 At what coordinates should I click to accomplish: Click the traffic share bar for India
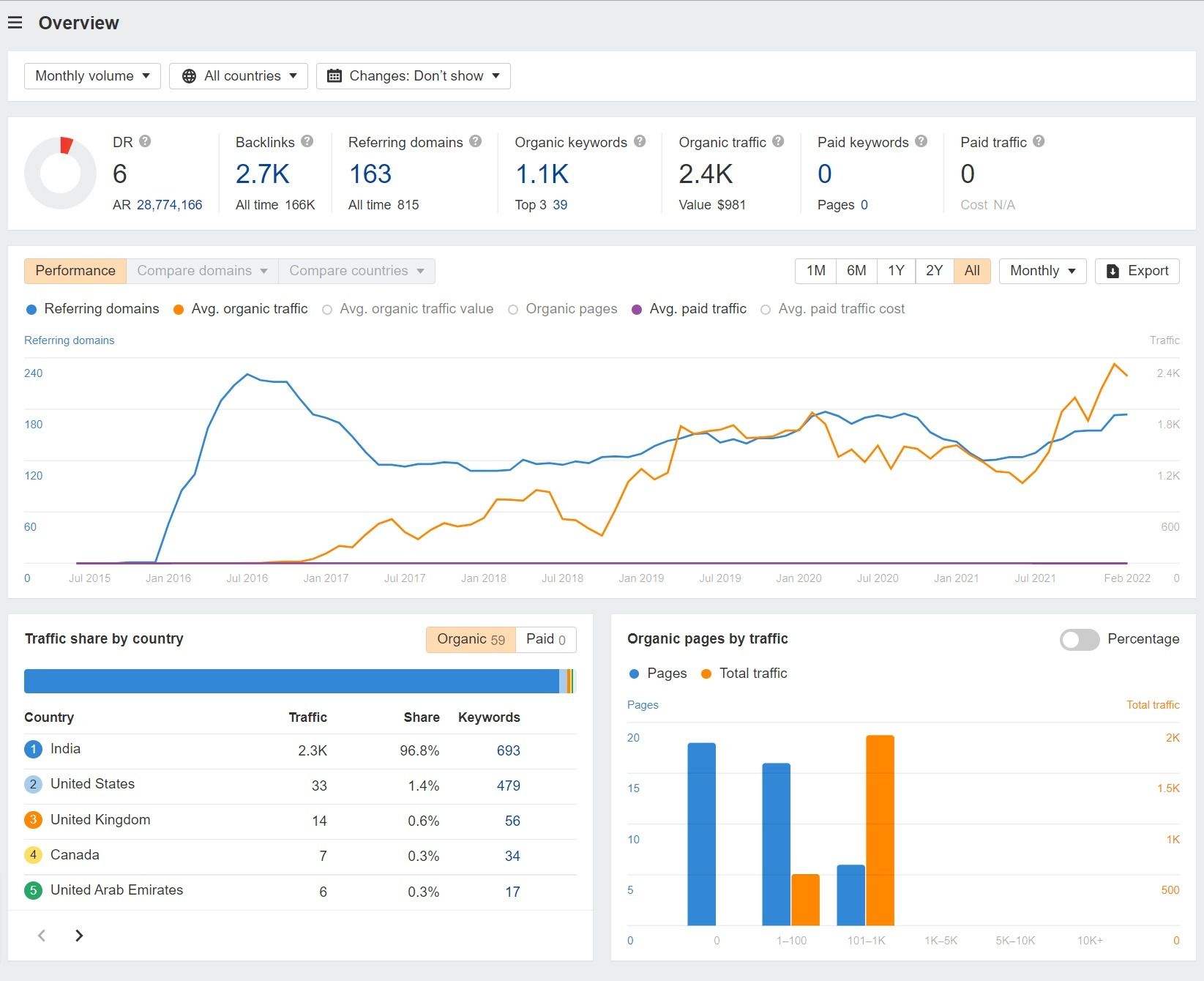click(291, 681)
